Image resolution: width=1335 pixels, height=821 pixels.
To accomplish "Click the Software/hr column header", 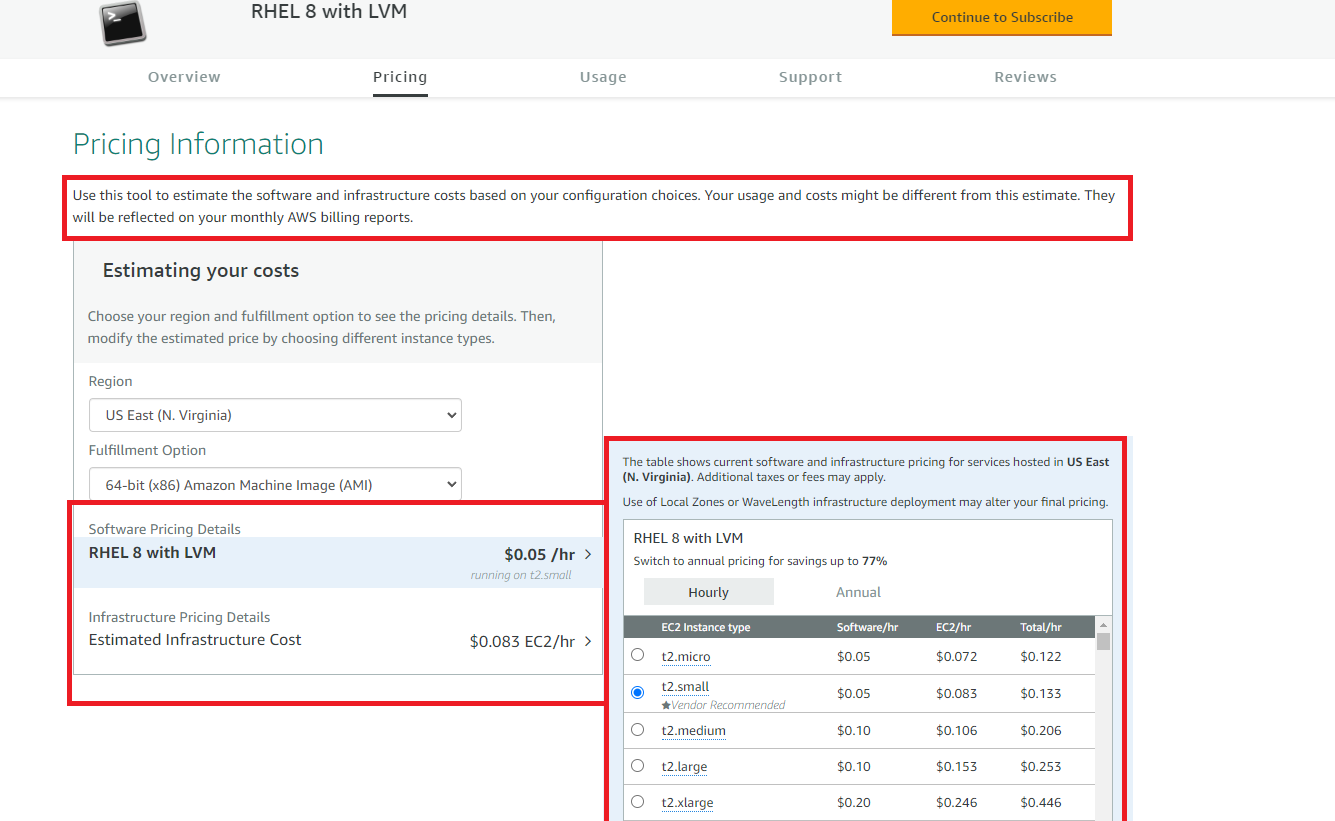I will point(867,627).
